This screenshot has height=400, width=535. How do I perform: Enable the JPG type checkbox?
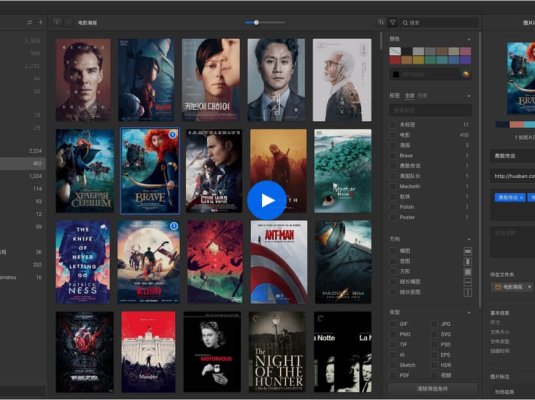pos(434,324)
